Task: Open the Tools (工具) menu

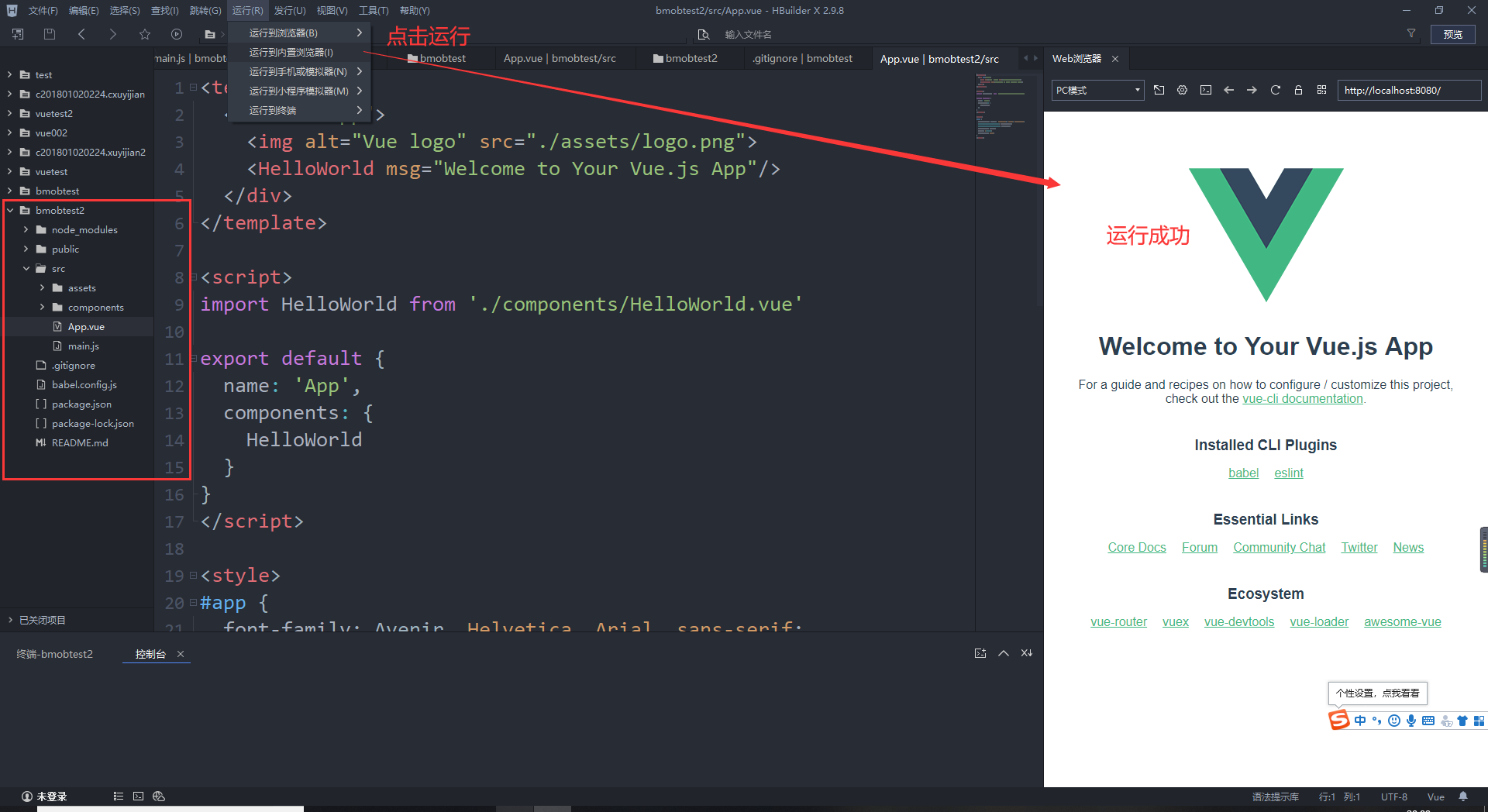Action: [x=374, y=11]
